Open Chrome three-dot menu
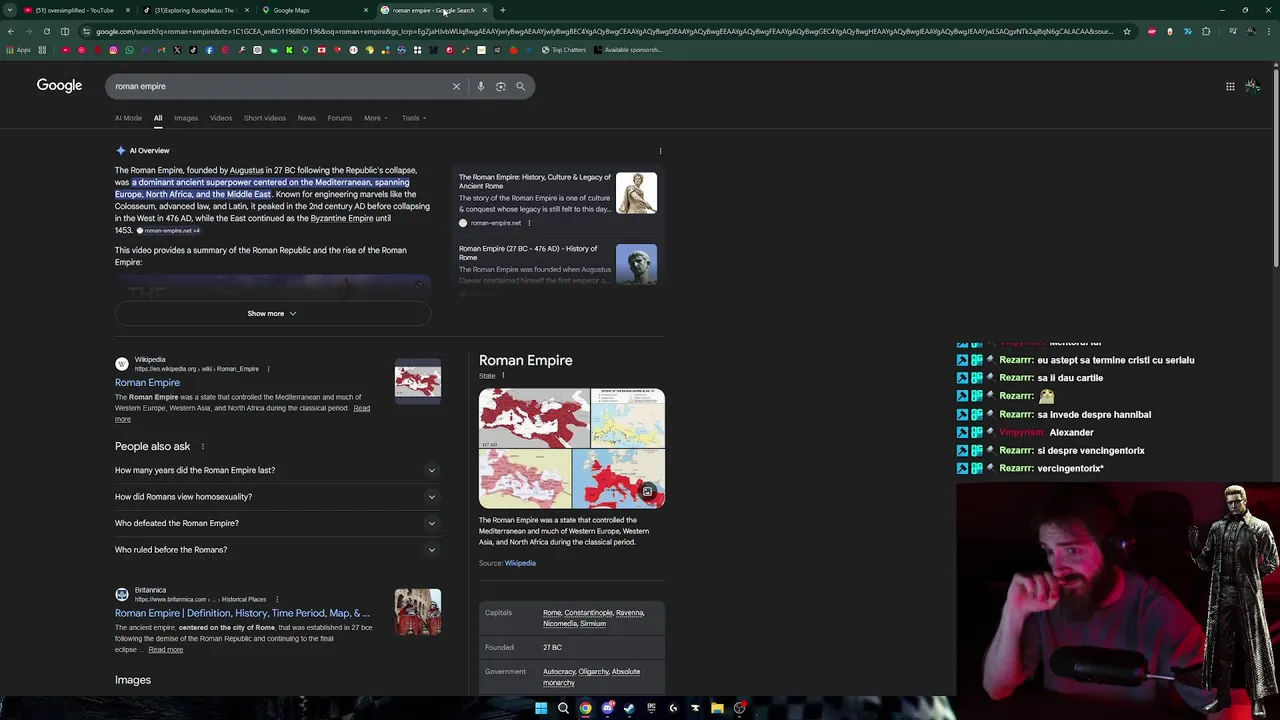 (x=1268, y=31)
